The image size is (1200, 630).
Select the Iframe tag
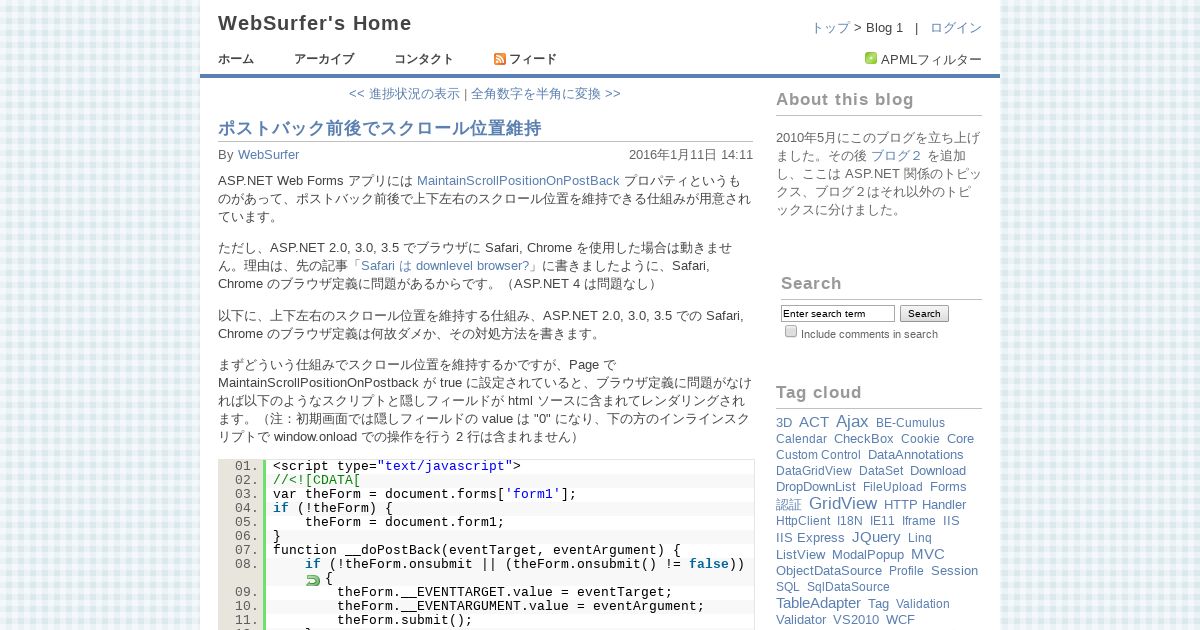pyautogui.click(x=919, y=521)
